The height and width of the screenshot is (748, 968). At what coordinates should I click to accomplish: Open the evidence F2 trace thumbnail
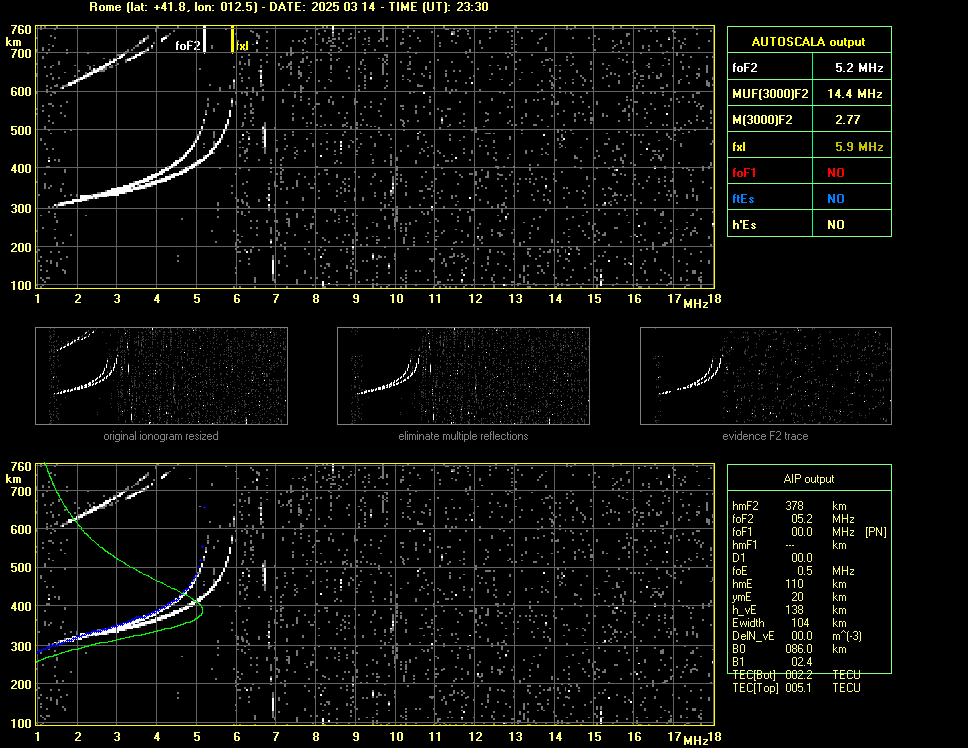pos(766,376)
